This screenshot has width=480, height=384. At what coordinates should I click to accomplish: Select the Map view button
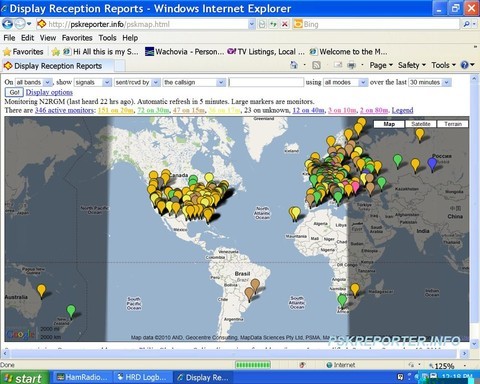[389, 124]
